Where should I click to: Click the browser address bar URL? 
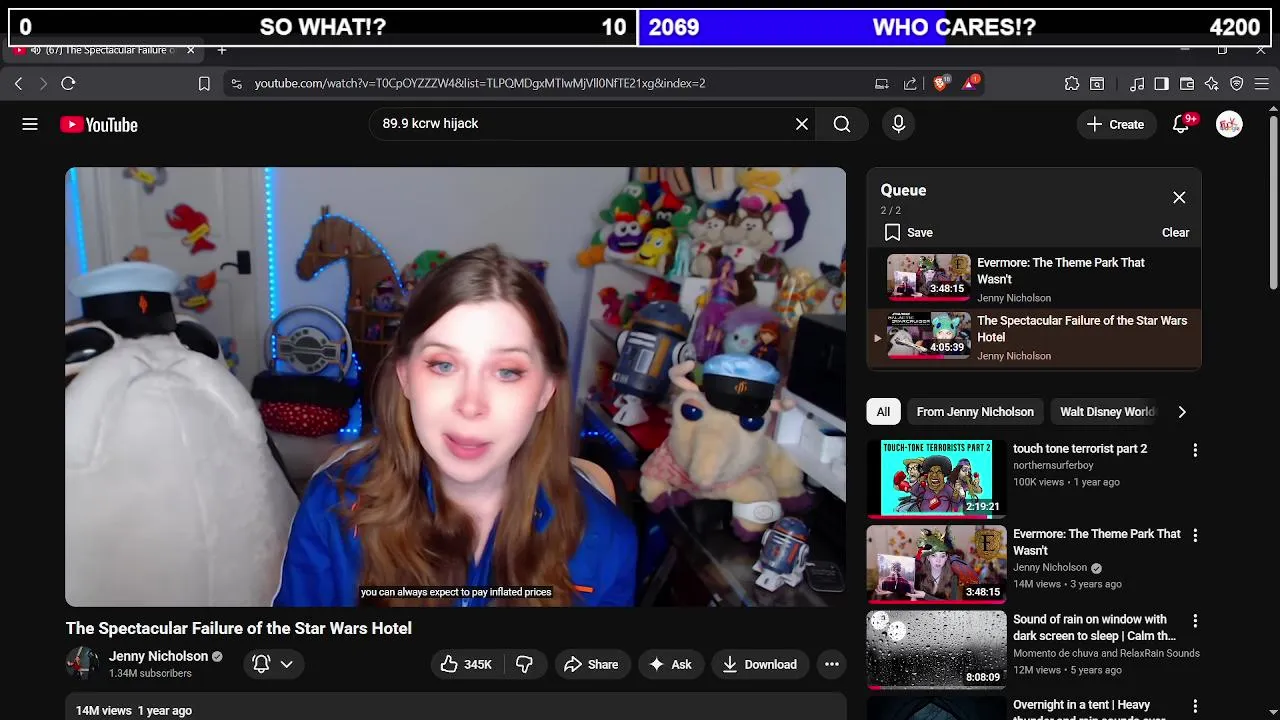point(480,83)
